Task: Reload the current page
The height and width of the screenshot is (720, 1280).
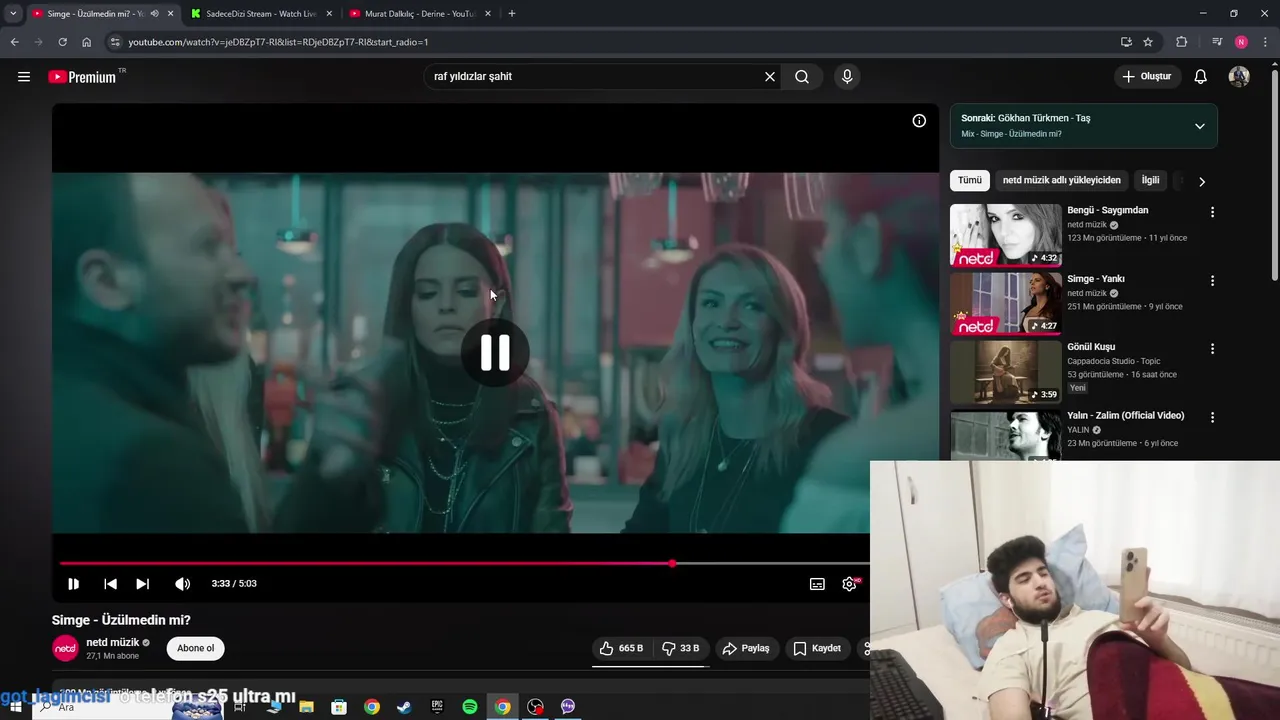Action: (x=62, y=42)
